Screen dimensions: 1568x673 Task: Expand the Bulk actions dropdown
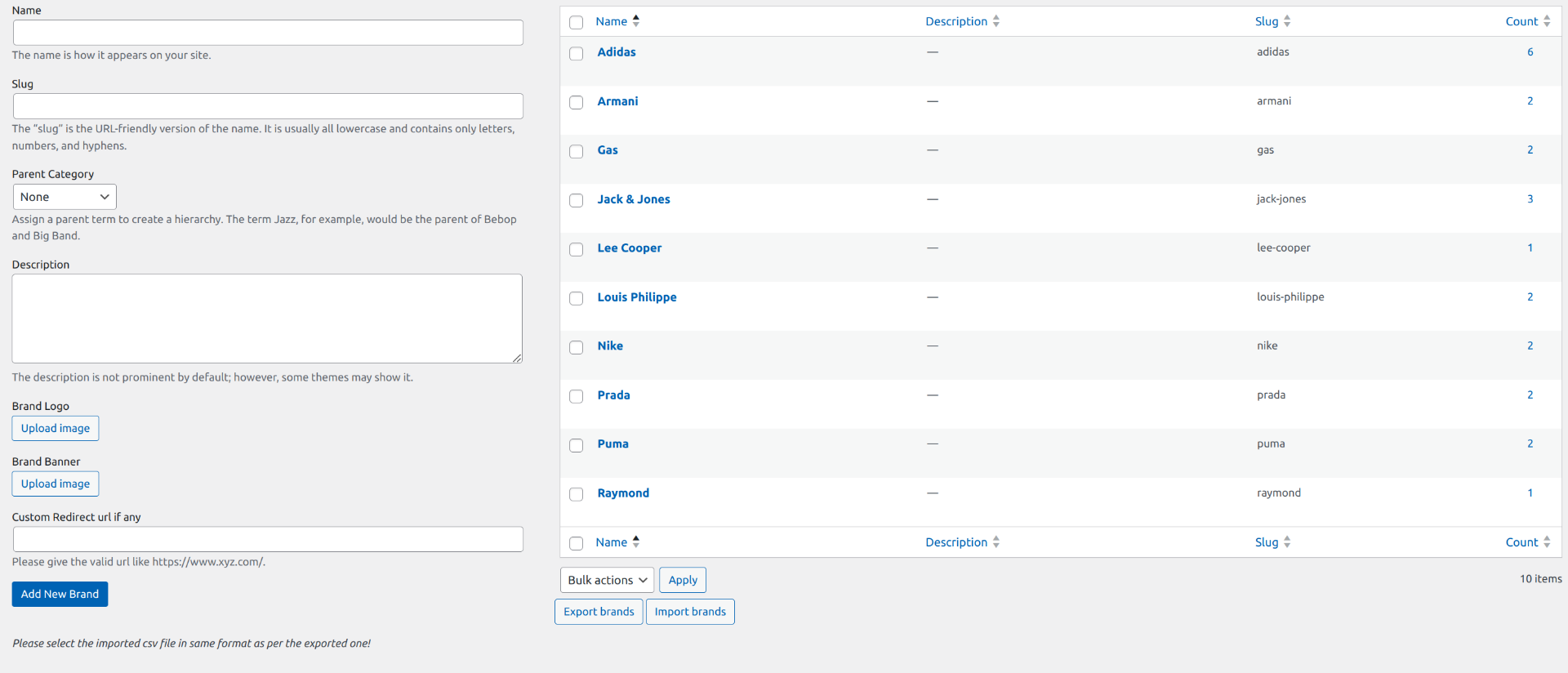(x=607, y=580)
